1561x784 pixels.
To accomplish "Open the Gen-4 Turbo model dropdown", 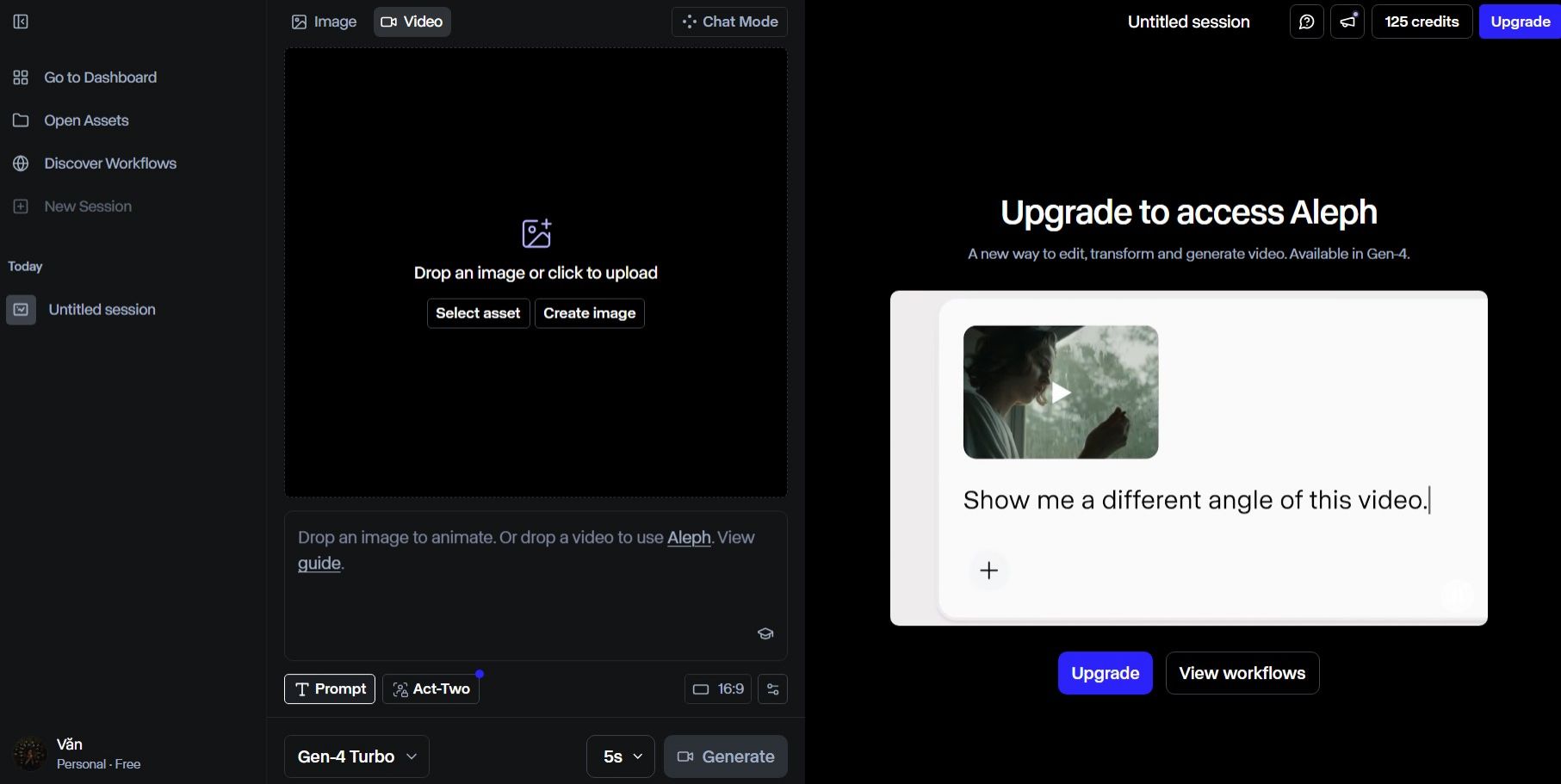I will 356,756.
